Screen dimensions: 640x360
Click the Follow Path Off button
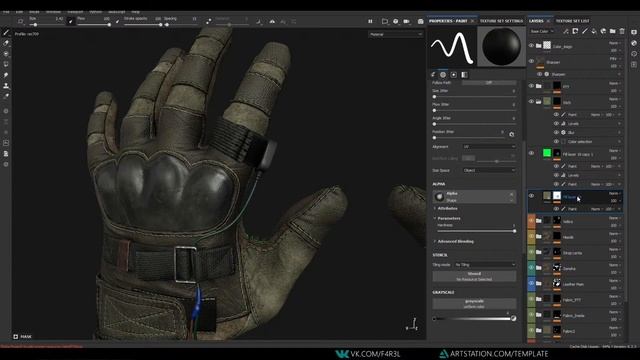coord(489,82)
